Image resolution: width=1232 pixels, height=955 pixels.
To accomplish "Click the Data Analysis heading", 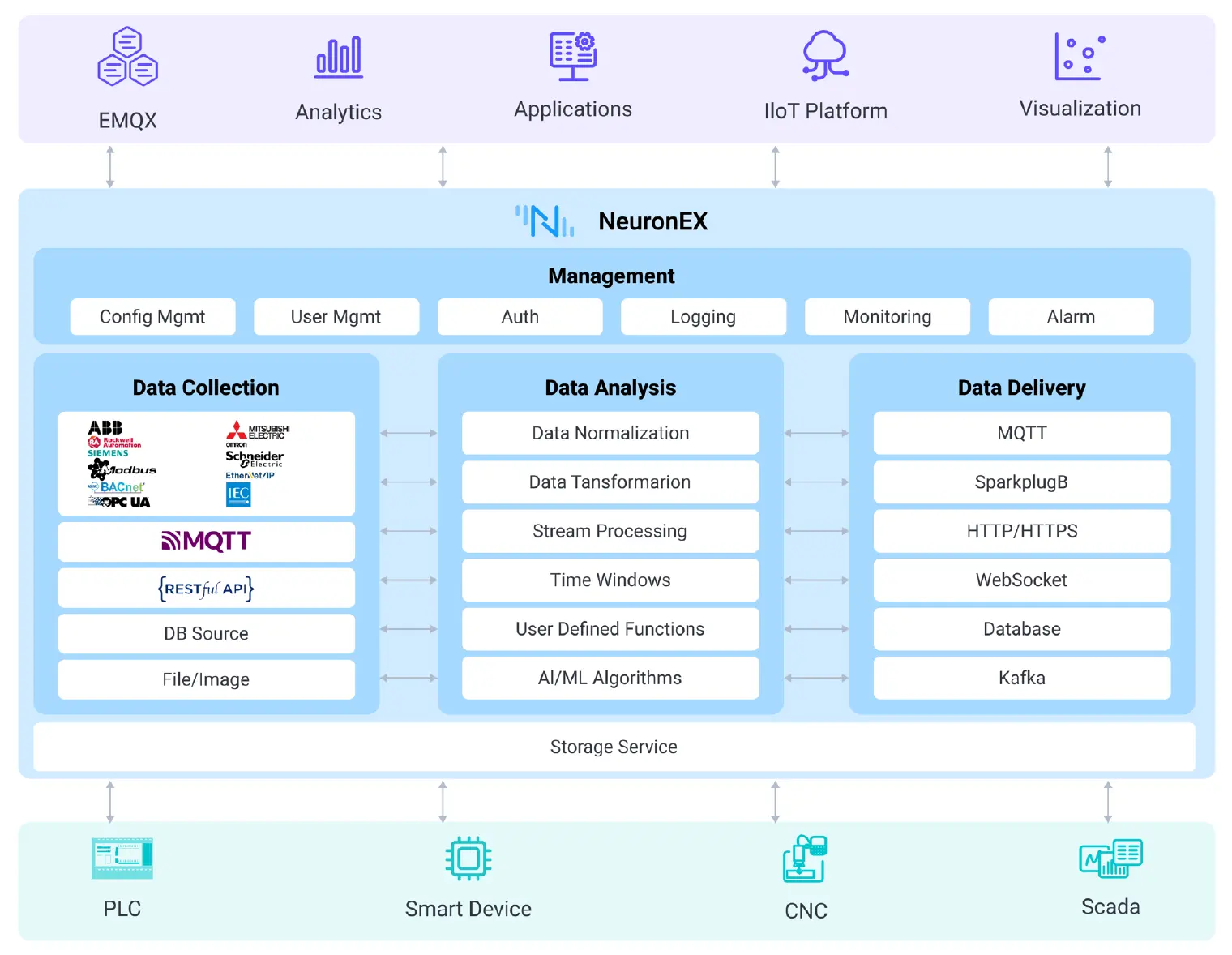I will tap(610, 388).
